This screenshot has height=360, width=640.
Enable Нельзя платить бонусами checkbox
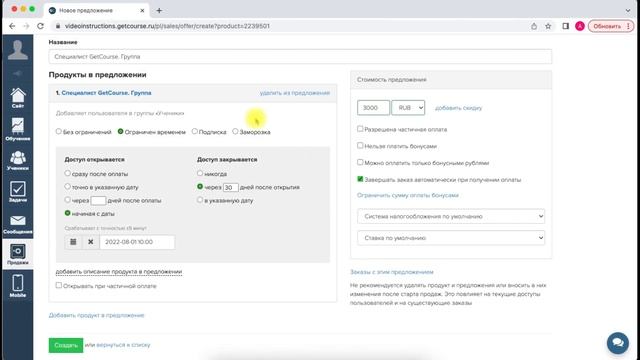coord(360,146)
